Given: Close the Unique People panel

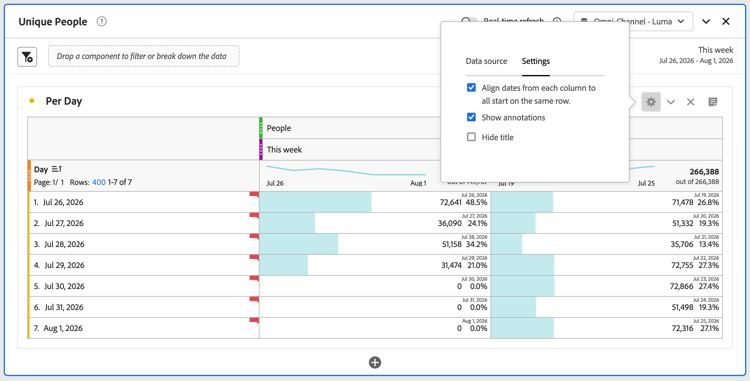Looking at the screenshot, I should coord(726,22).
